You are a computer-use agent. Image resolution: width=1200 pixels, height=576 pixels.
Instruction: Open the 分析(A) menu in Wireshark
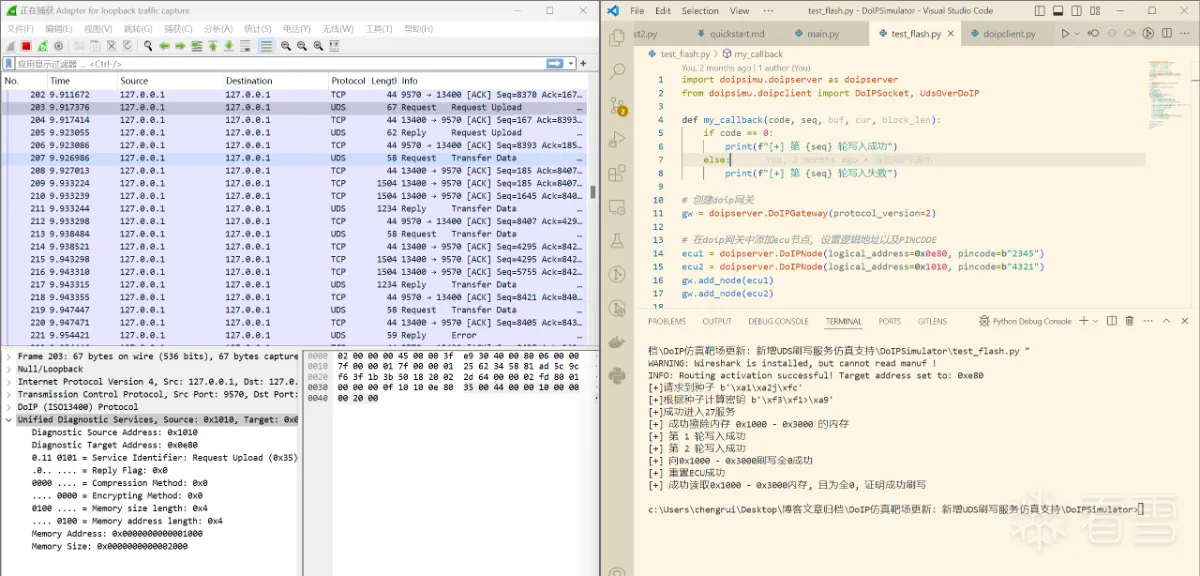(218, 29)
